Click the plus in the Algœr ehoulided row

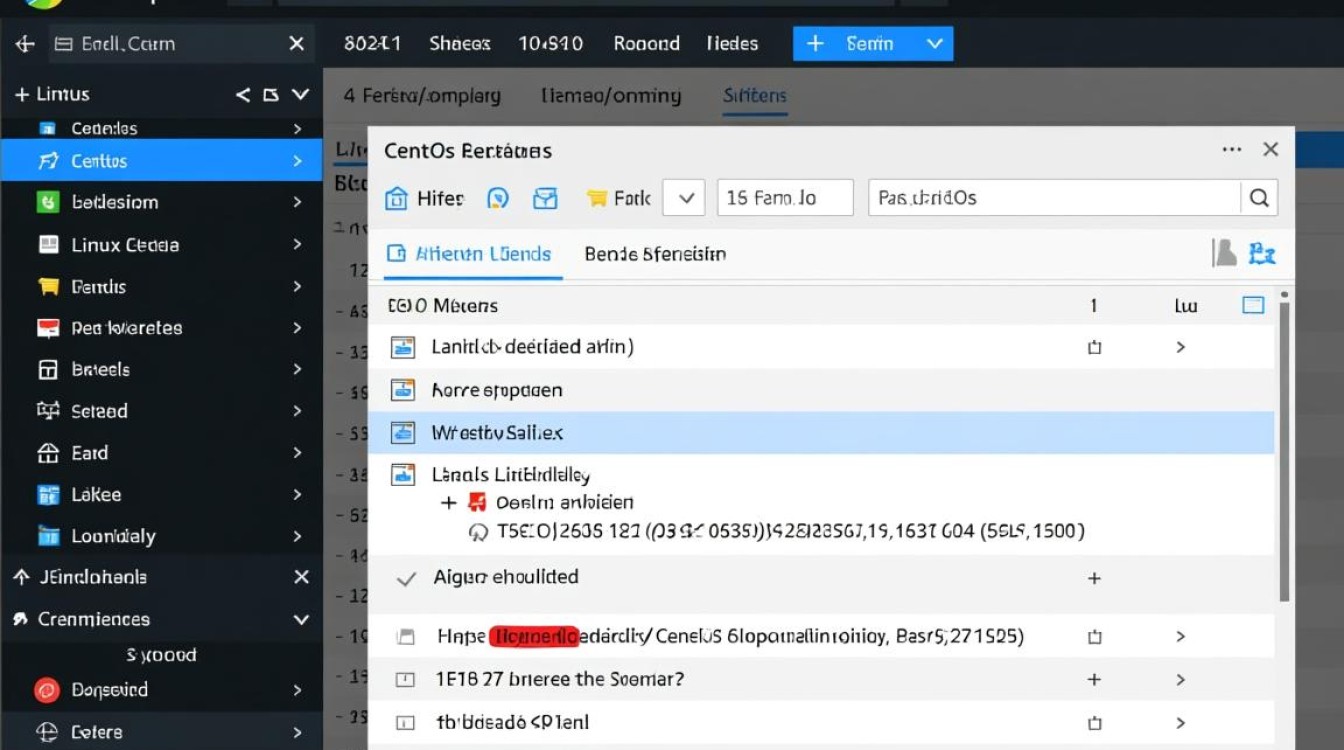[1094, 578]
